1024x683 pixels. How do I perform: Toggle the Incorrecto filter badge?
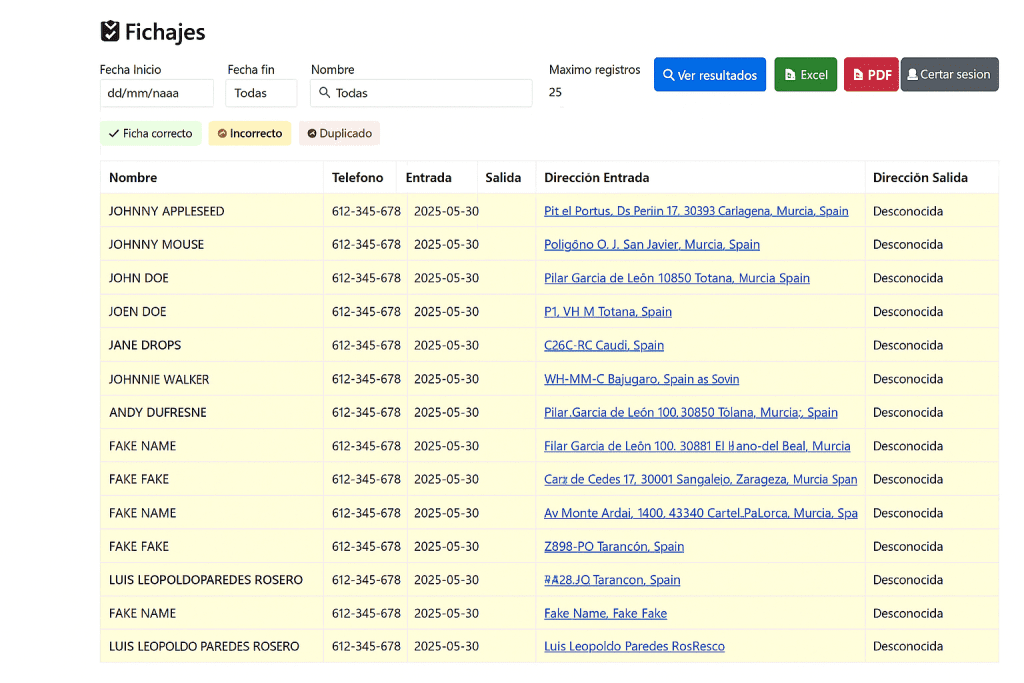point(249,133)
